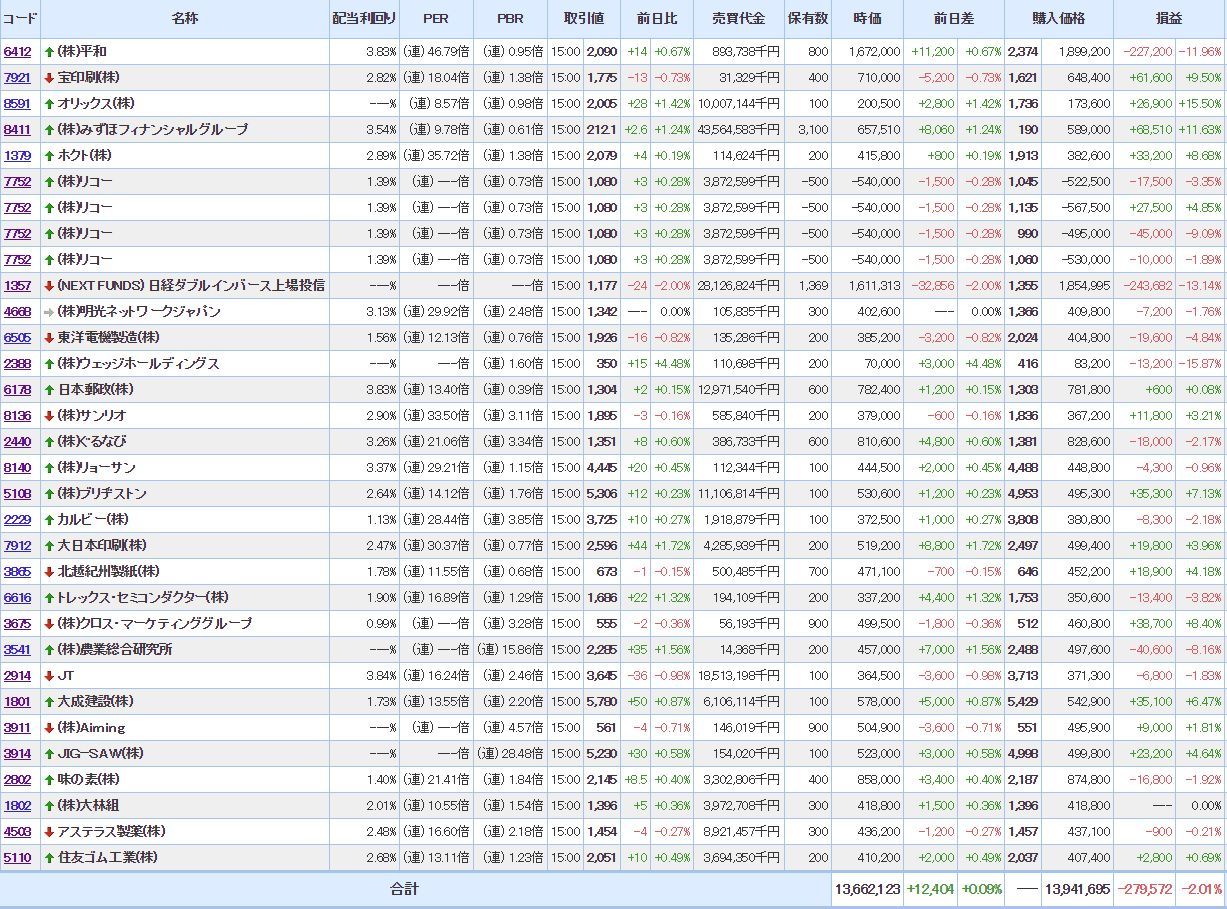This screenshot has width=1227, height=909.
Task: Click the green up arrow beside カルビー(株)
Action: coord(49,520)
